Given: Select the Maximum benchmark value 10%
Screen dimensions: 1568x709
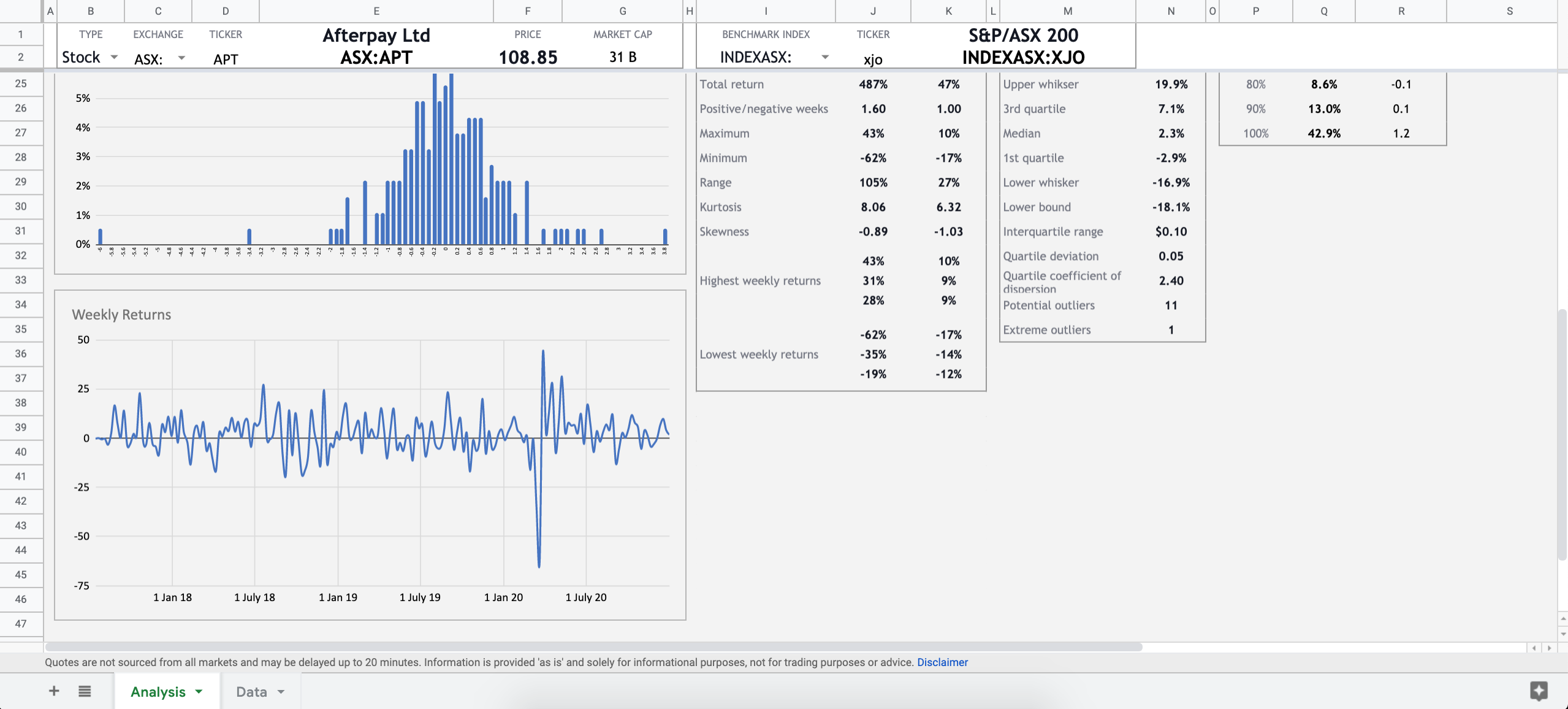Looking at the screenshot, I should tap(948, 133).
